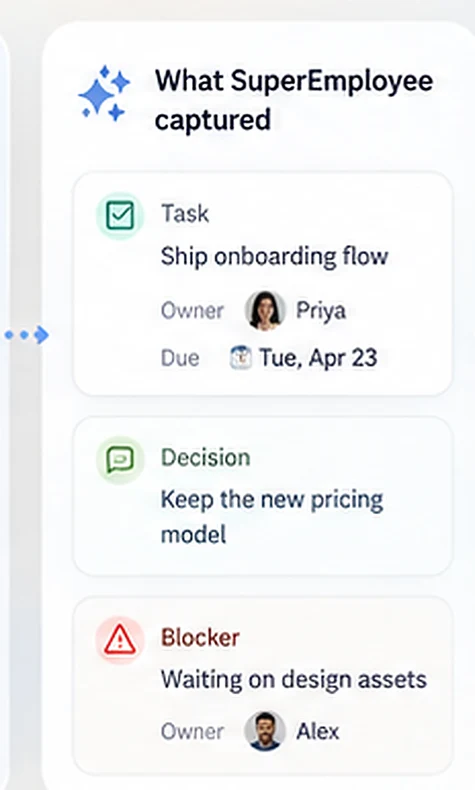
Task: Click the blue dotted arrow icon
Action: (x=27, y=335)
